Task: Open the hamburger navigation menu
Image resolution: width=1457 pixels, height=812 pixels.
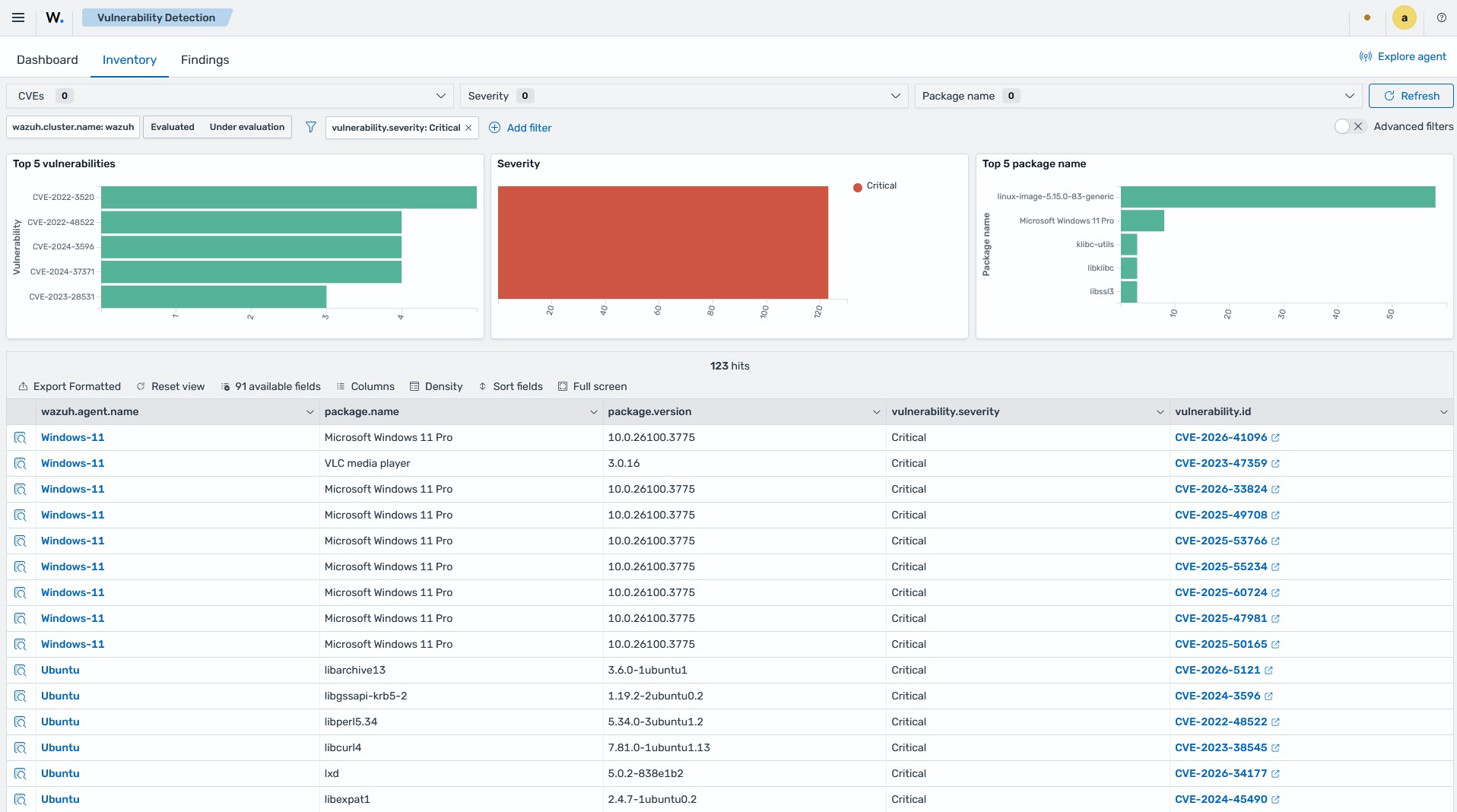Action: (18, 17)
